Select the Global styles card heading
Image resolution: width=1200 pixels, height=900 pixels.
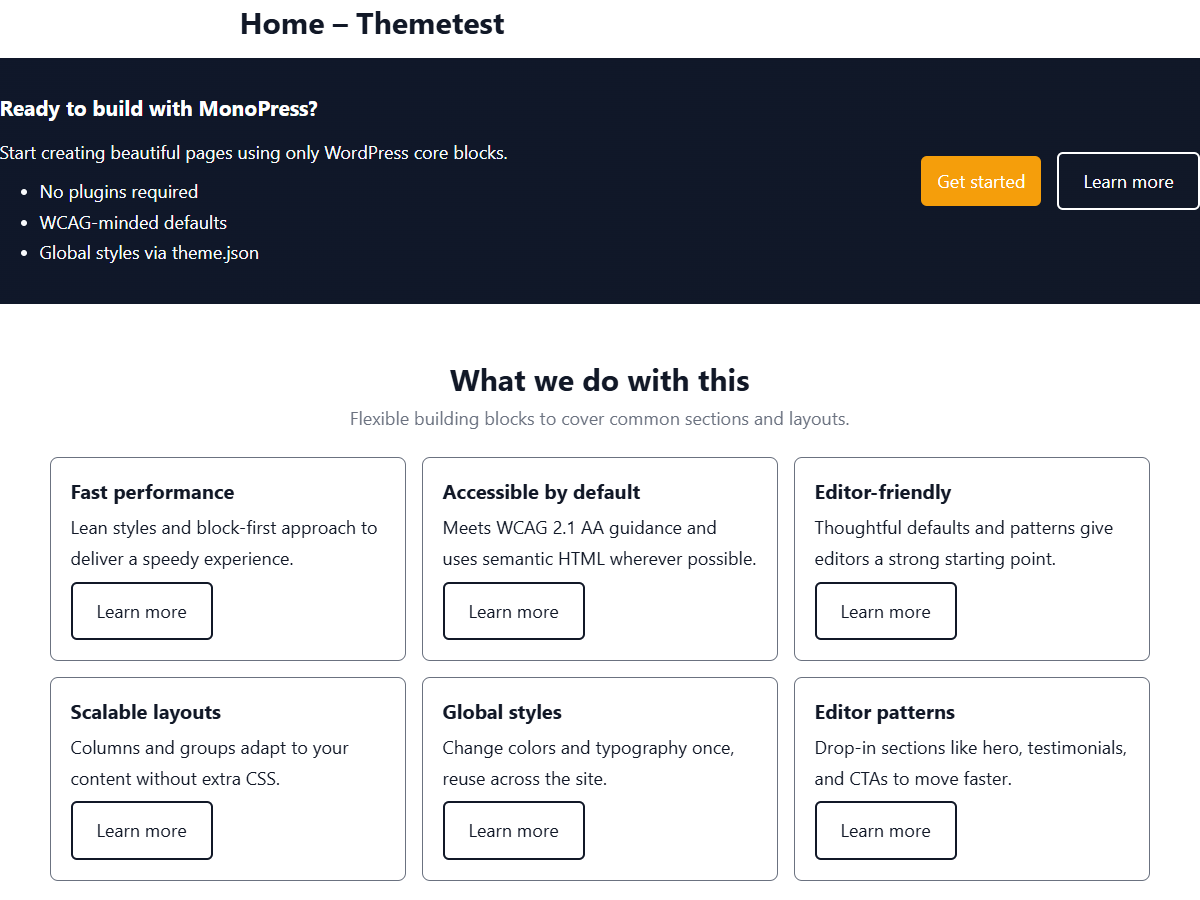click(x=502, y=712)
